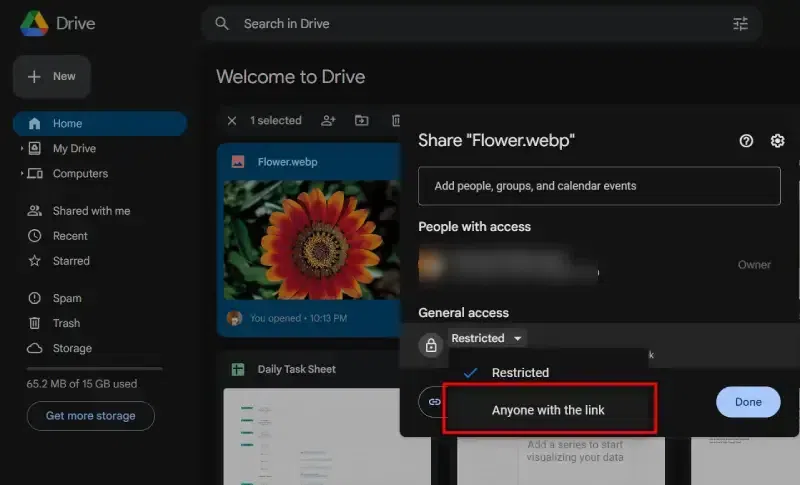Open Computers in sidebar

(80, 173)
